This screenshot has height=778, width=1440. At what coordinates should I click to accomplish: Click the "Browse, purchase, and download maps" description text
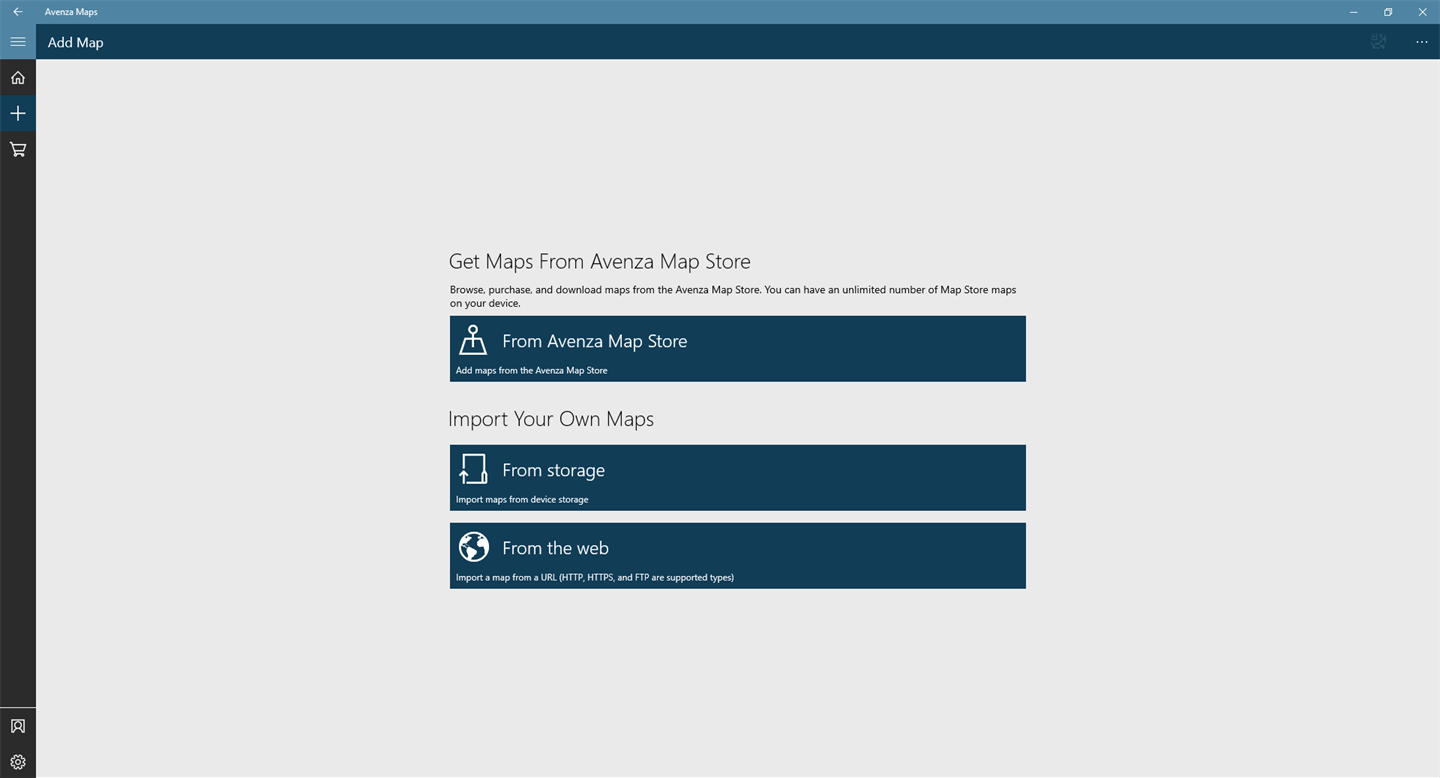tap(733, 296)
